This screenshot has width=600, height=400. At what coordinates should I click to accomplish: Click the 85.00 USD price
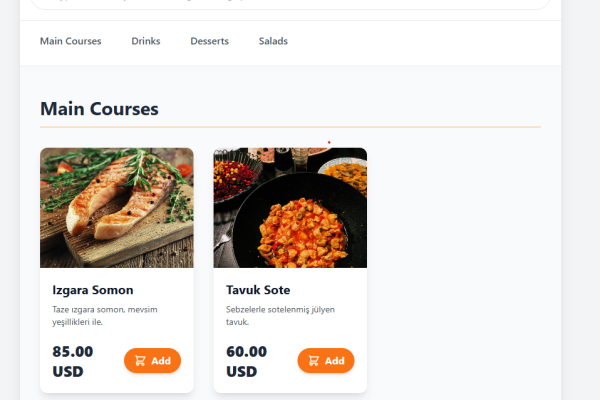tap(73, 361)
